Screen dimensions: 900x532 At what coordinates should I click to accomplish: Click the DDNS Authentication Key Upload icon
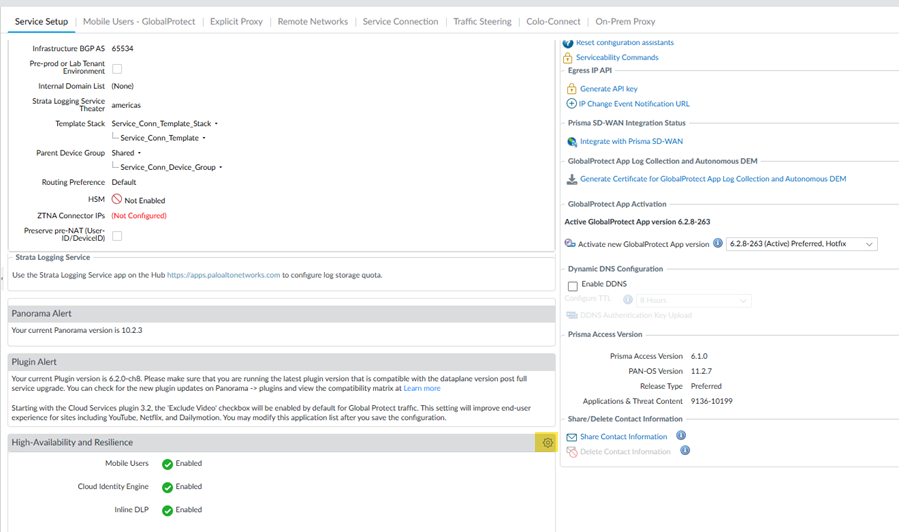click(x=572, y=315)
